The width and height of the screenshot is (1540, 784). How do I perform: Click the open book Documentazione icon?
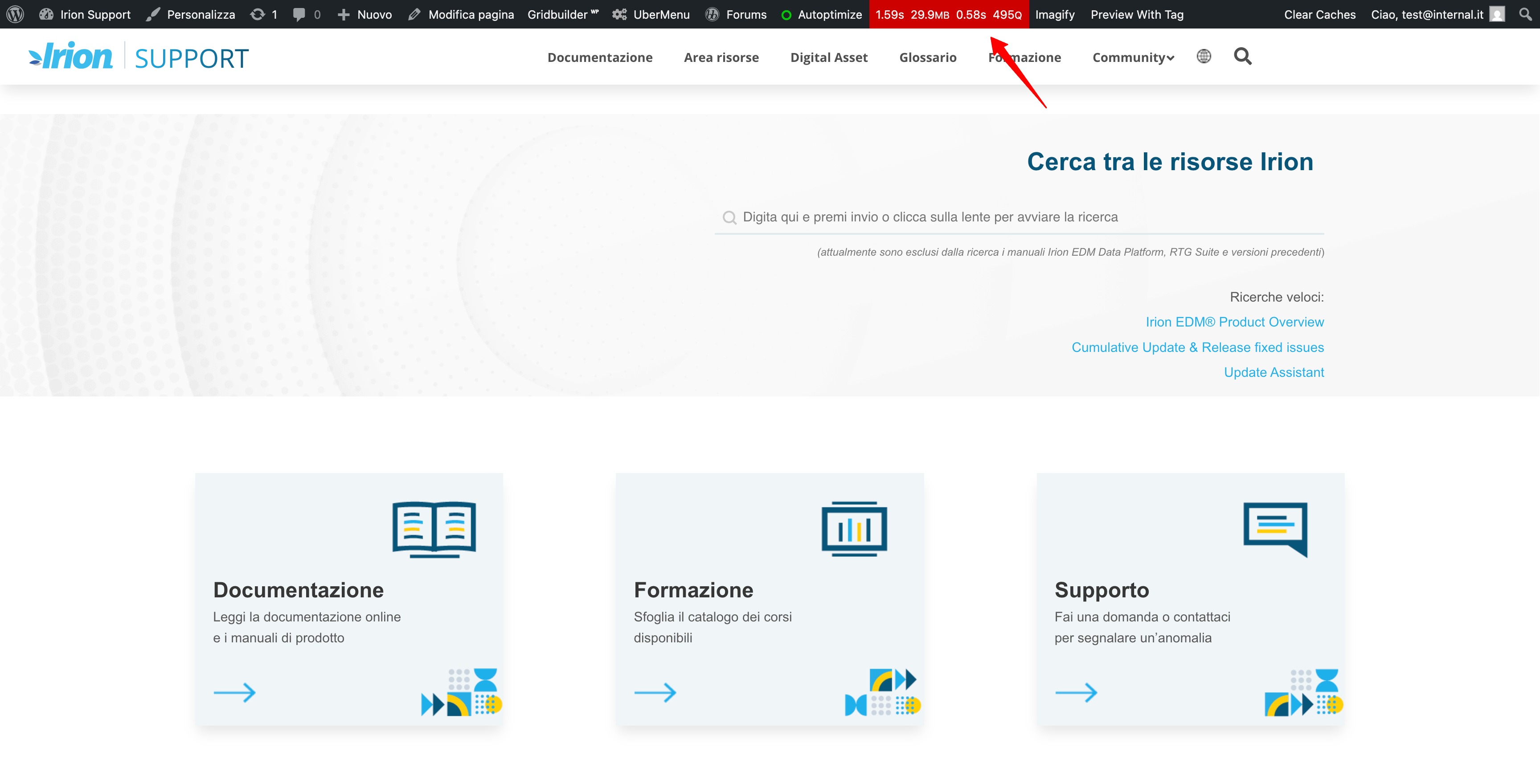(434, 530)
